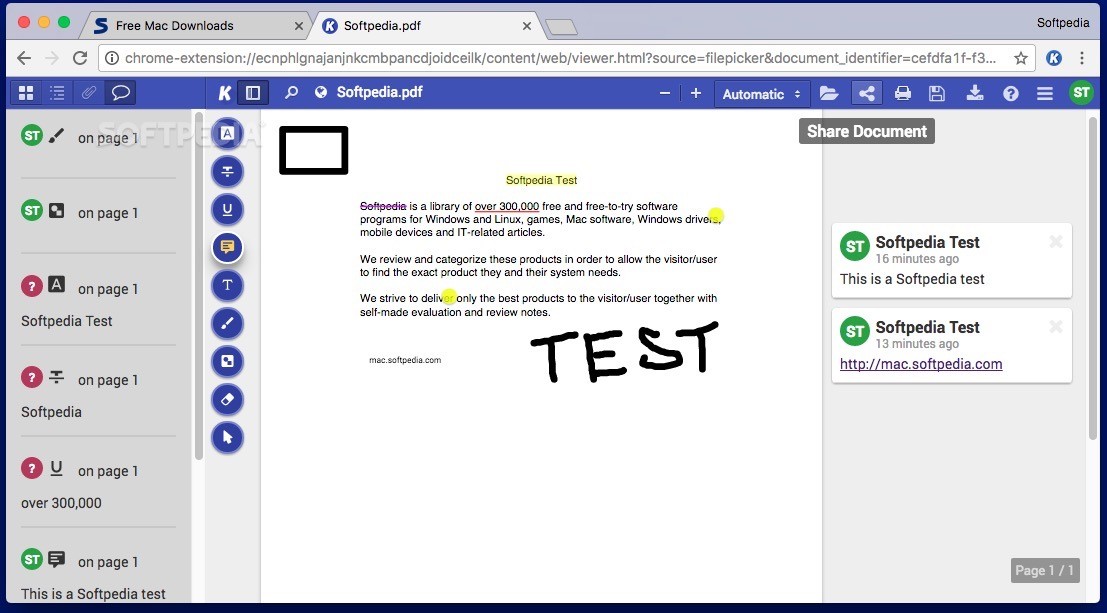Reload the page

(80, 59)
